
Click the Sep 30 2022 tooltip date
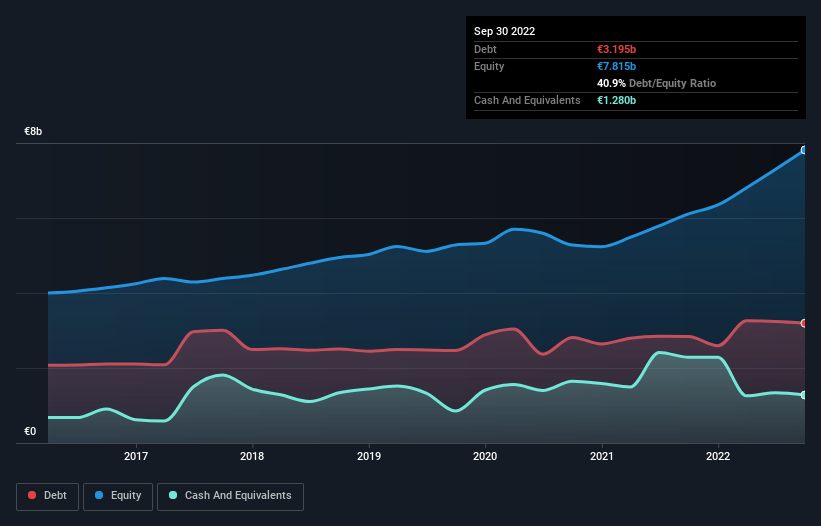click(504, 31)
